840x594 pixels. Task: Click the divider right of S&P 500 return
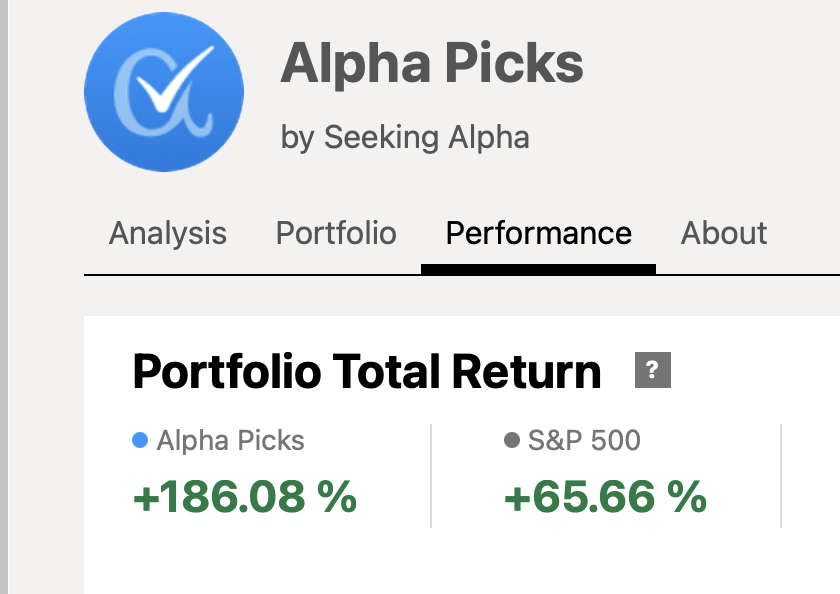[x=781, y=475]
